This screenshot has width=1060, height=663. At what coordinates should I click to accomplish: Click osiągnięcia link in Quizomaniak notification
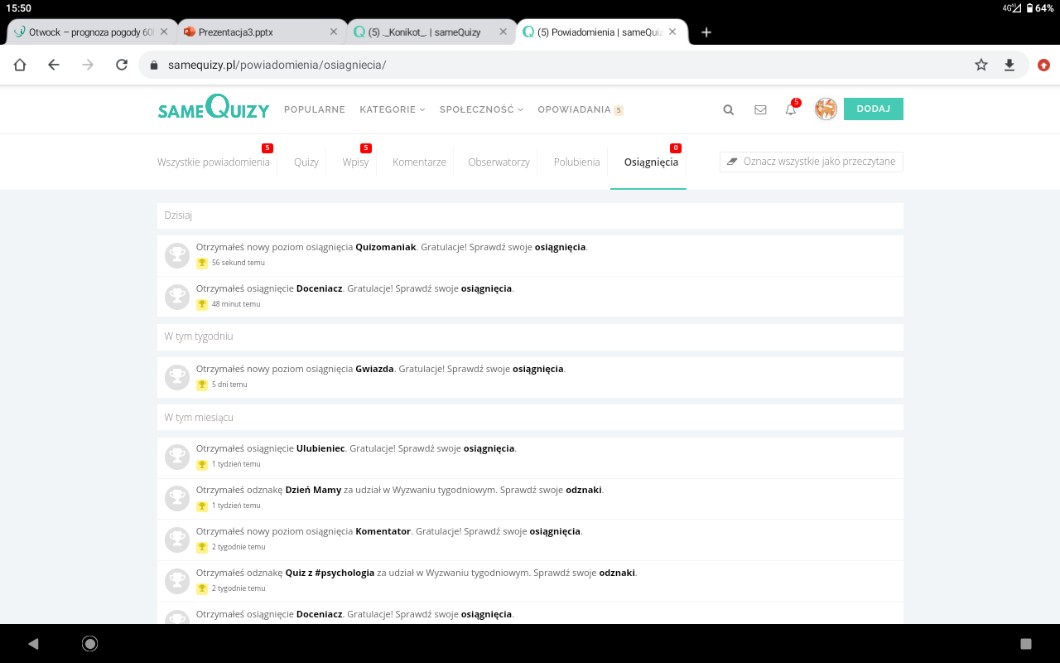coord(560,247)
